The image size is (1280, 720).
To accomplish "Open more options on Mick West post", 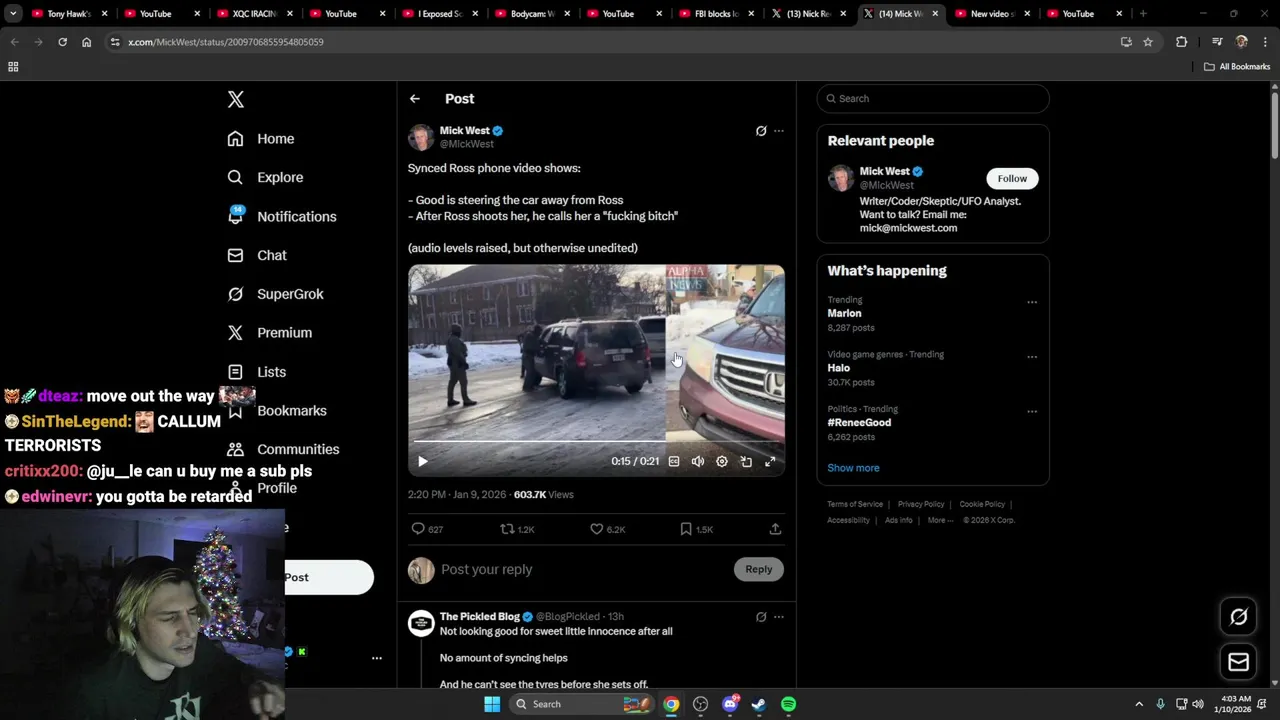I will [779, 131].
